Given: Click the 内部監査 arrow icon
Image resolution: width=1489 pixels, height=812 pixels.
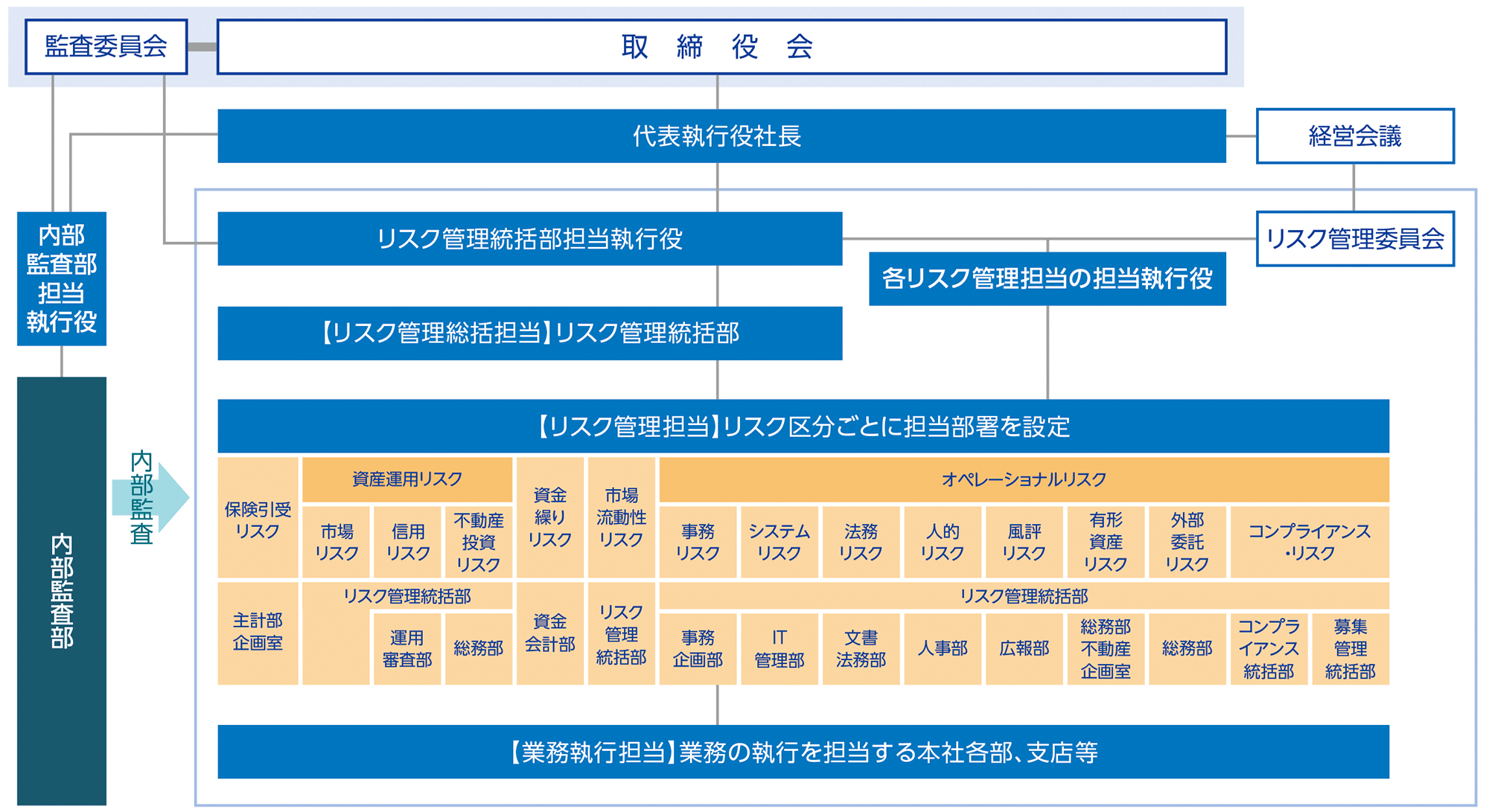Looking at the screenshot, I should click(x=150, y=497).
